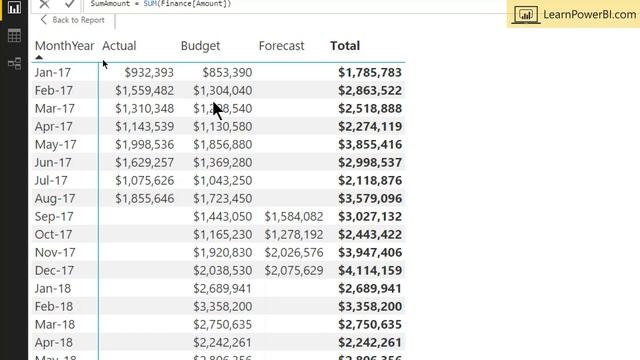The image size is (640, 360).
Task: Click the Back to Report link
Action: click(73, 20)
